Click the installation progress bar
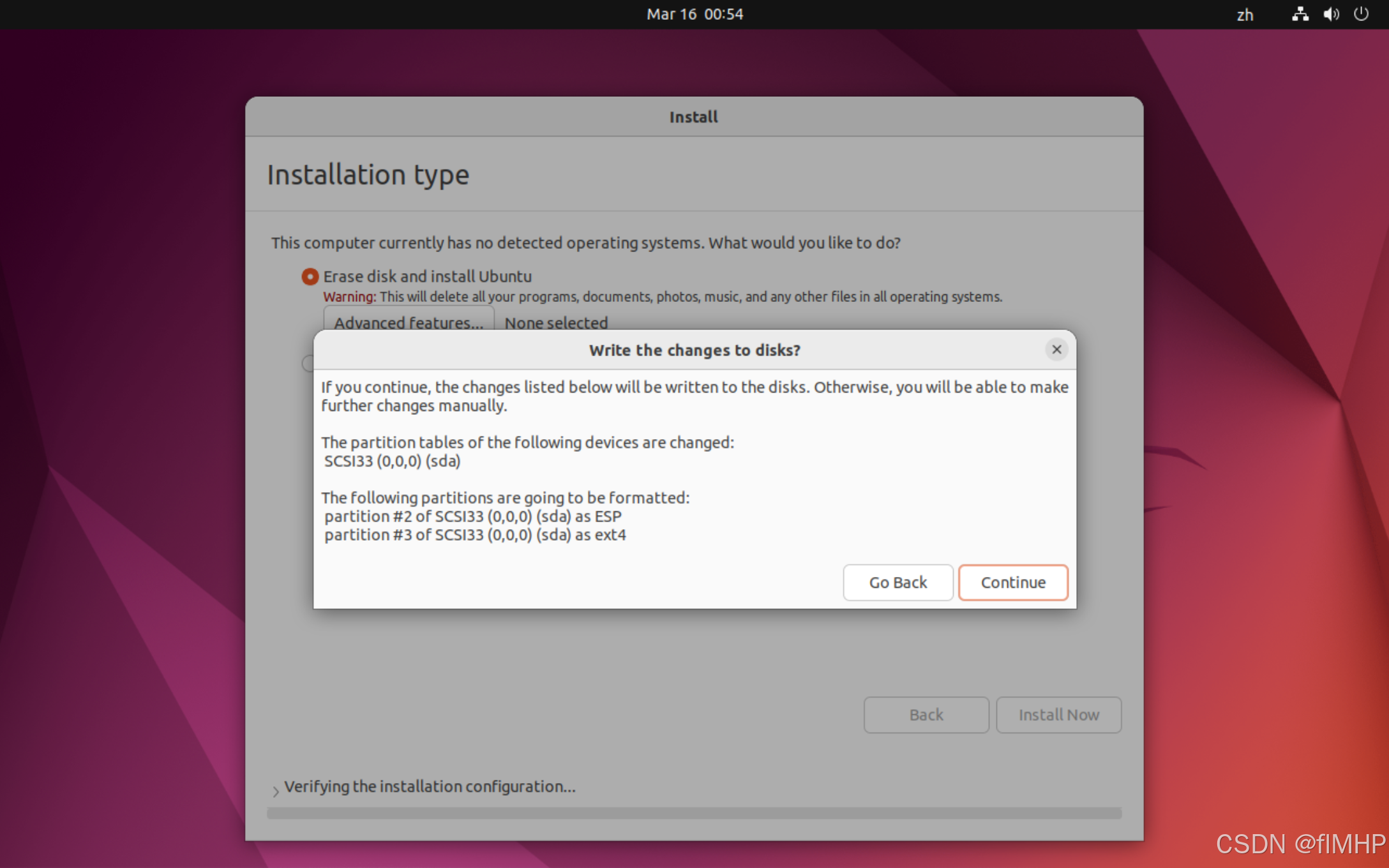 694,813
